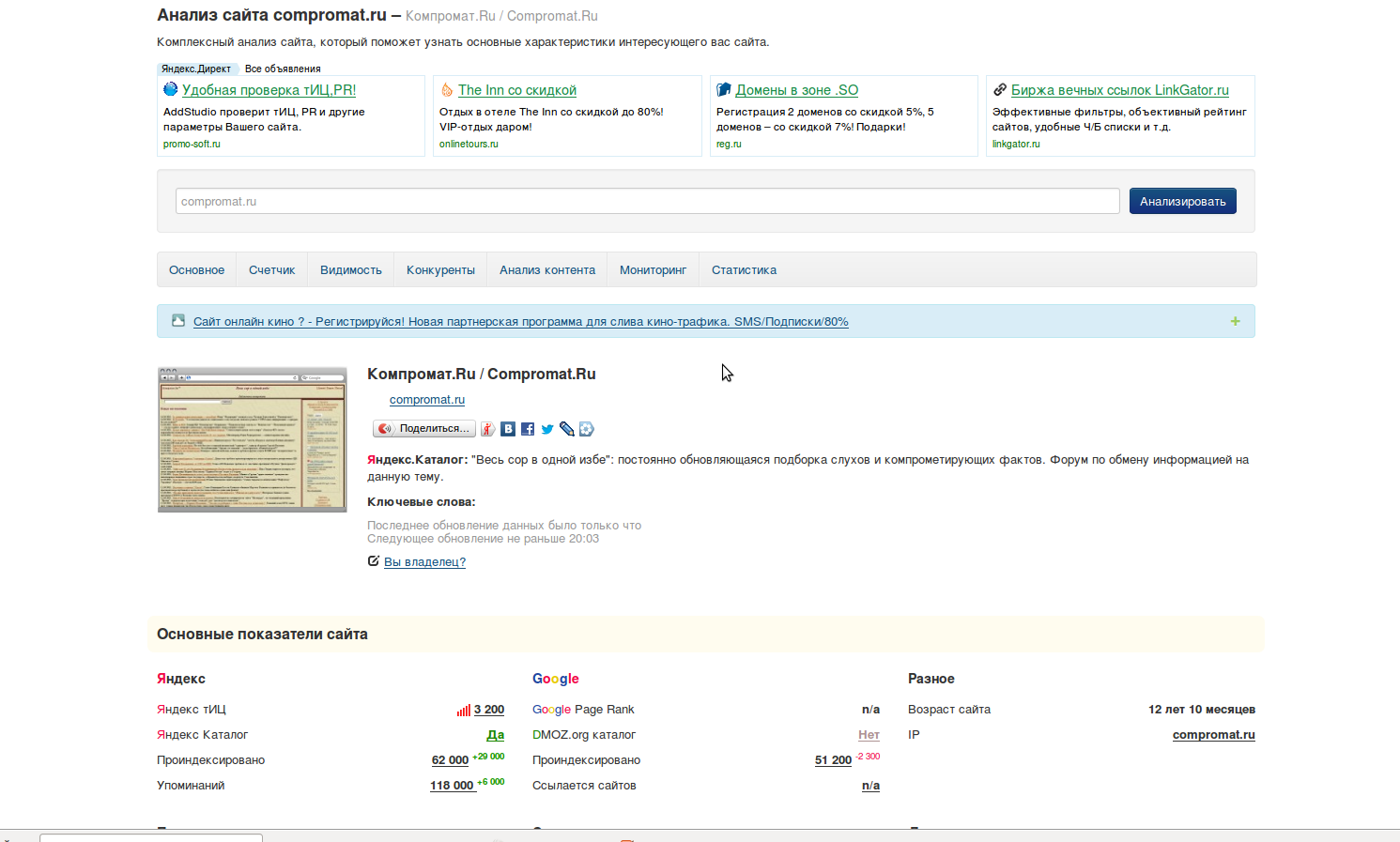Open Биржа вечных ссылок LinkGator.ru link
Screen dimensions: 1400x842
coord(1120,90)
